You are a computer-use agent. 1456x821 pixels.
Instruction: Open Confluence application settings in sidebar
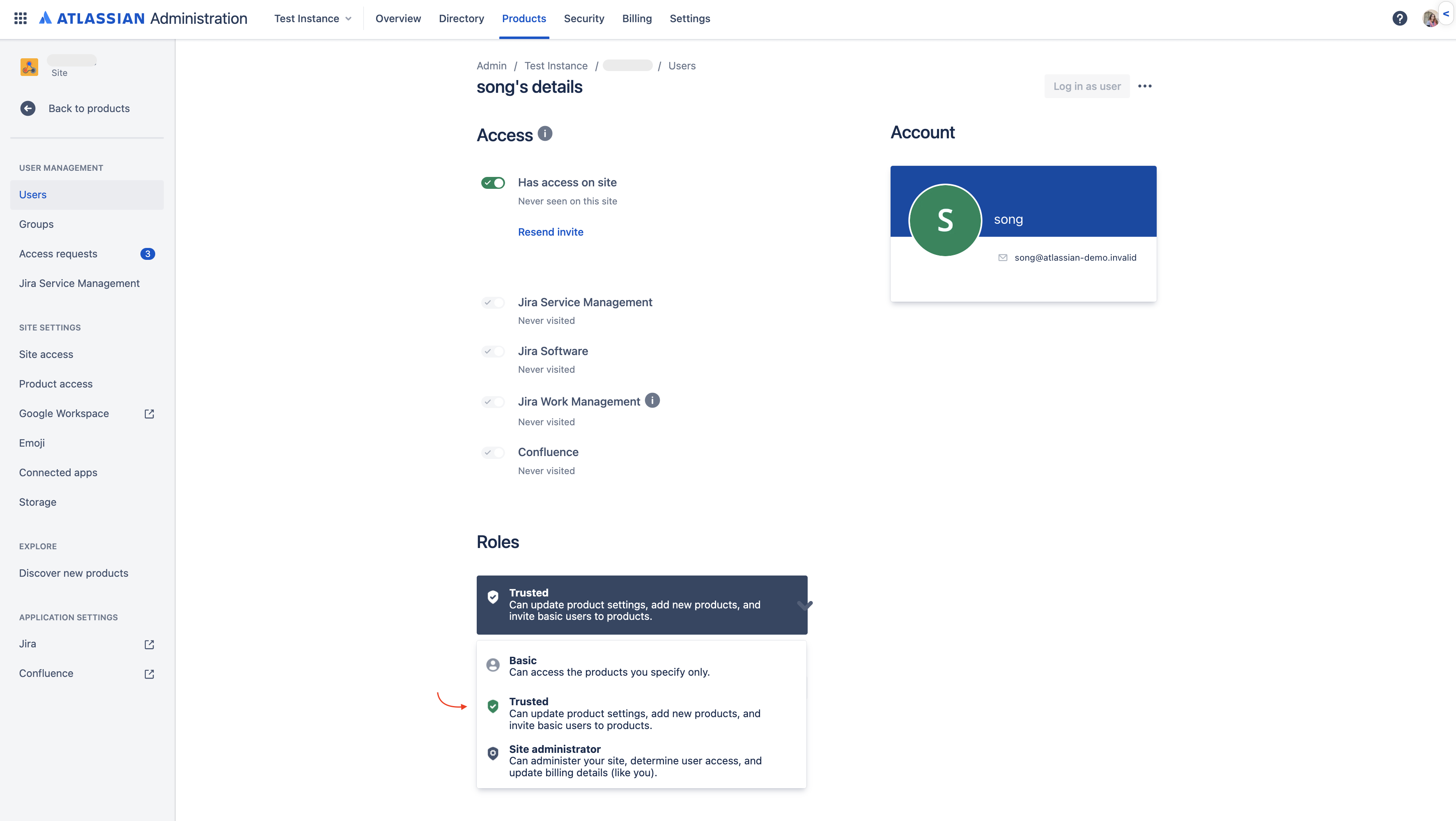tap(87, 674)
